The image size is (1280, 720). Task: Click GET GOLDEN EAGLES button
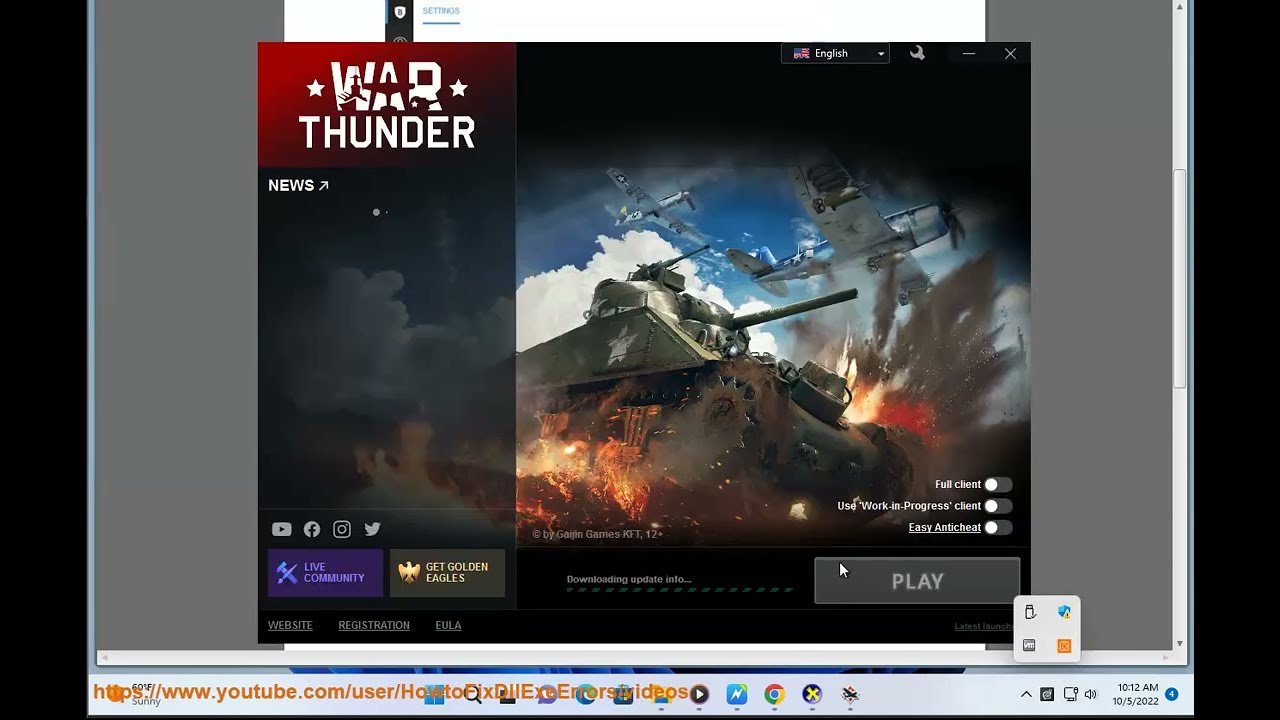click(x=447, y=573)
